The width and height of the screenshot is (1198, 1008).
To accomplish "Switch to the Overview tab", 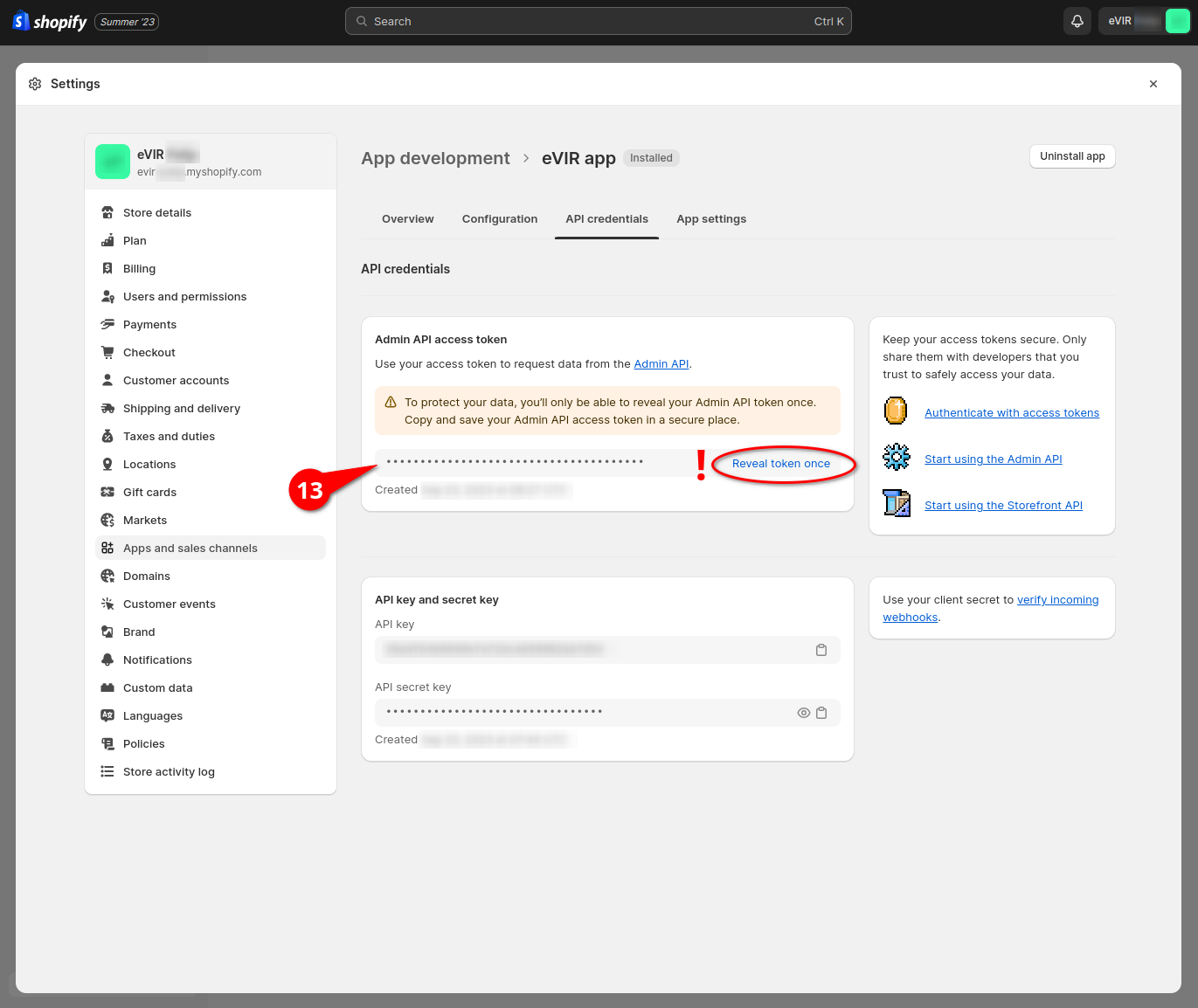I will (x=408, y=219).
